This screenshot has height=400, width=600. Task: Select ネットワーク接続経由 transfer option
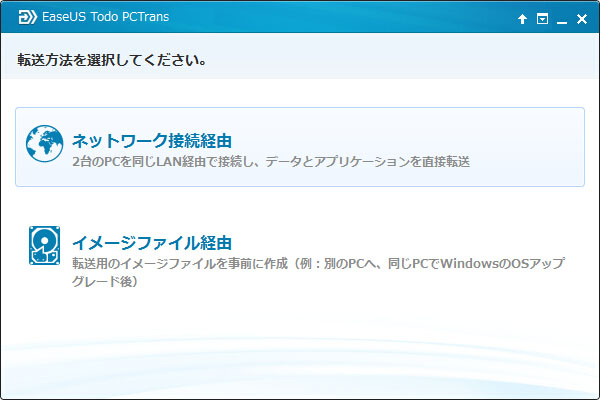(x=300, y=147)
